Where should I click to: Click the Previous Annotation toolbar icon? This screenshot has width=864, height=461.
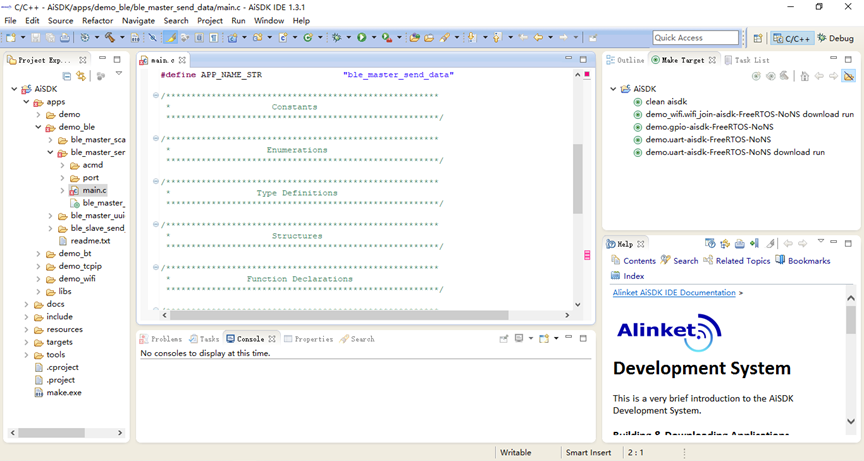click(496, 37)
